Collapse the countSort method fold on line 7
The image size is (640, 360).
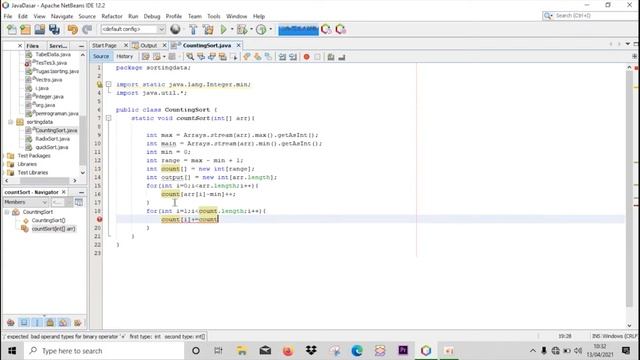coord(109,118)
